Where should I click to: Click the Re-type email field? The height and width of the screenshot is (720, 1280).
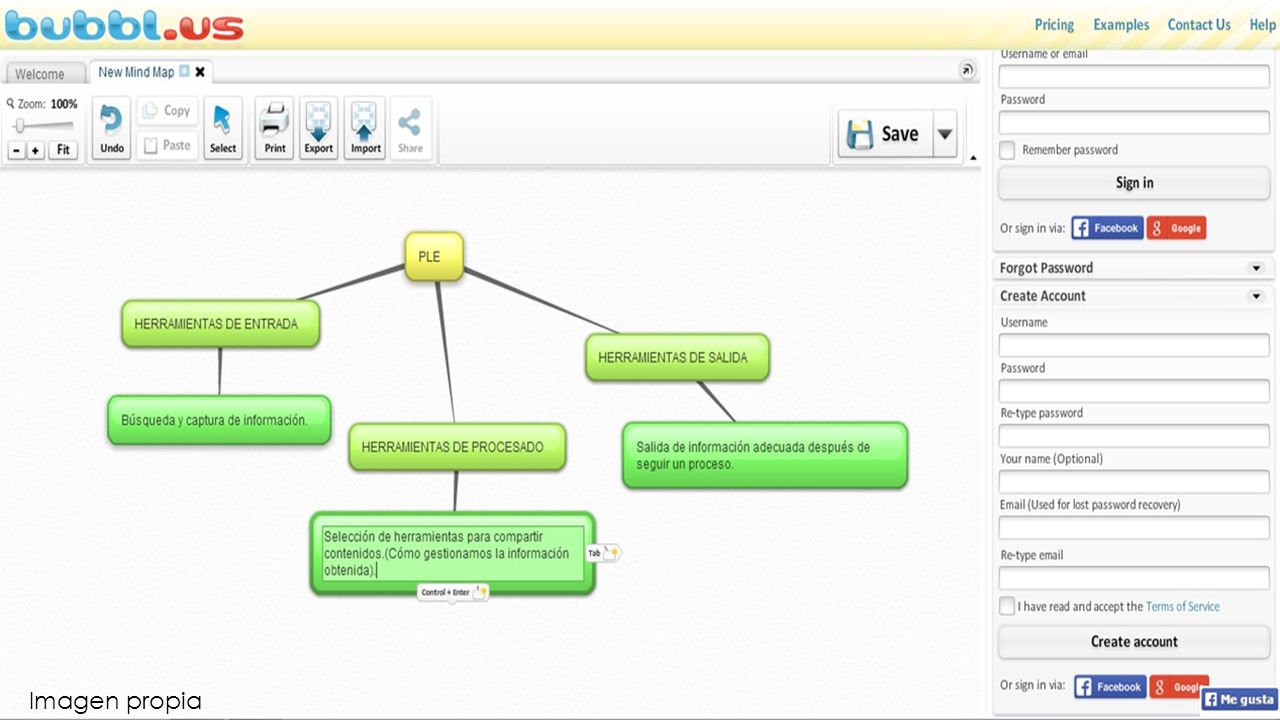point(1134,578)
